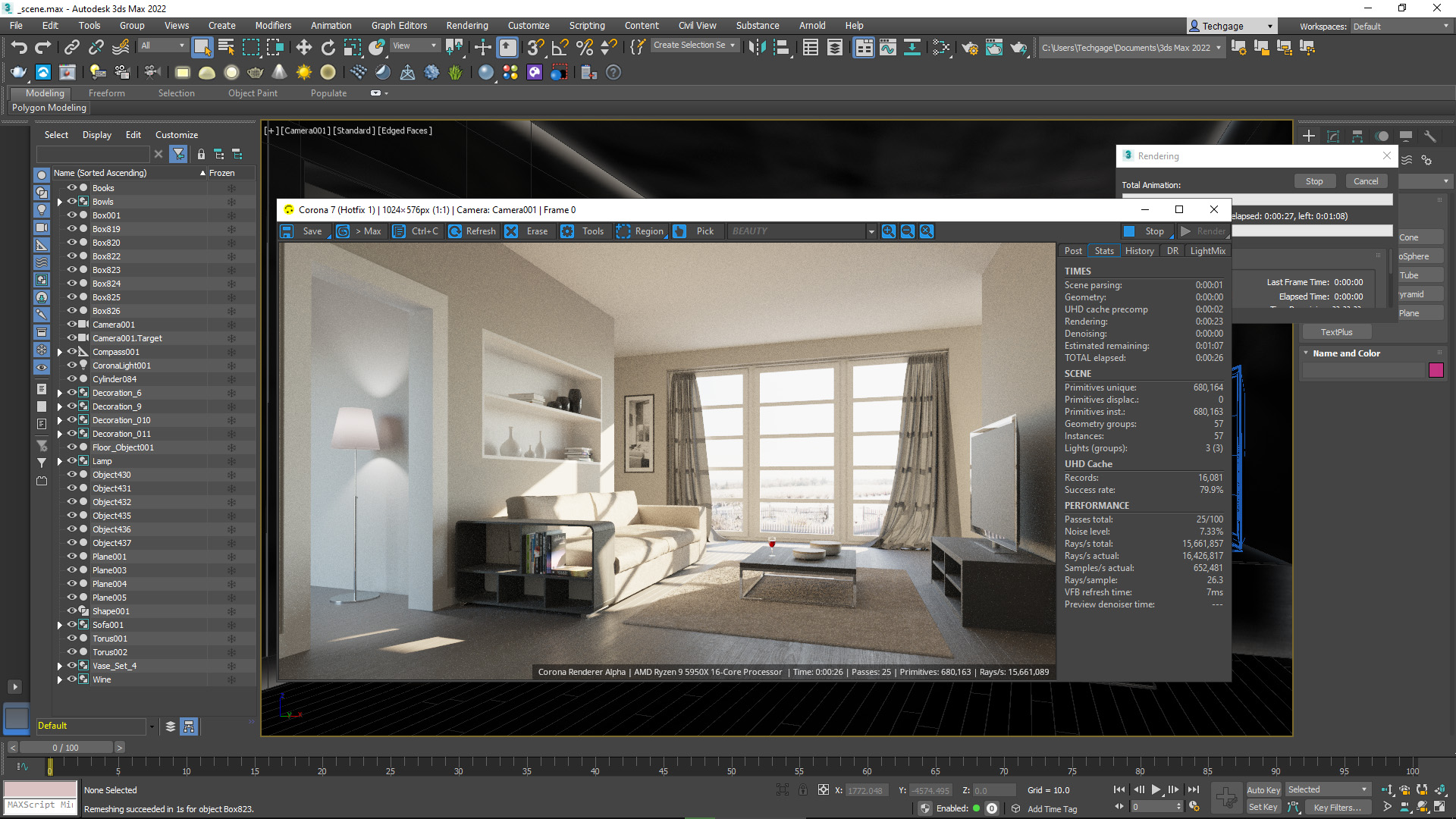Toggle the Percent Snap icon
This screenshot has height=819, width=1456.
point(584,48)
